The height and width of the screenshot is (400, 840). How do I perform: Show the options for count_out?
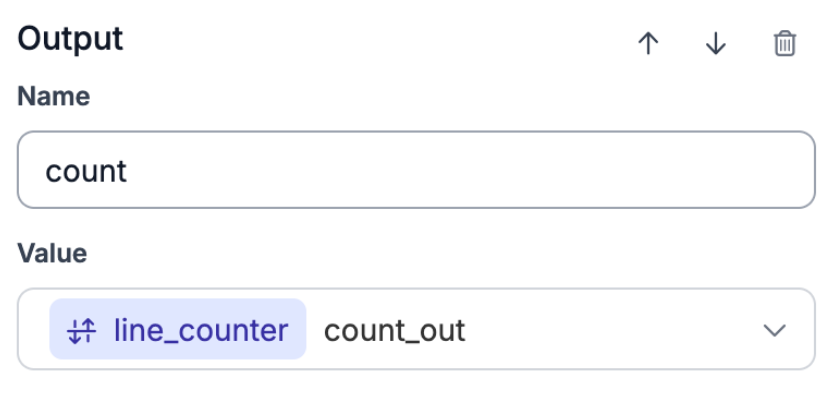tap(774, 330)
